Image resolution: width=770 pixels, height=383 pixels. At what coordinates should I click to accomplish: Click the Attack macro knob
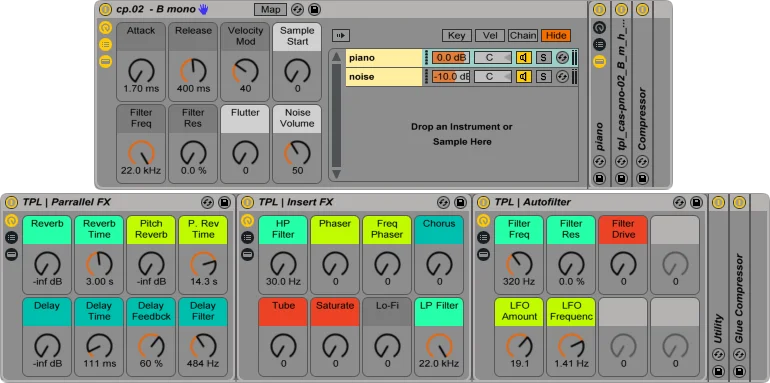click(x=141, y=71)
